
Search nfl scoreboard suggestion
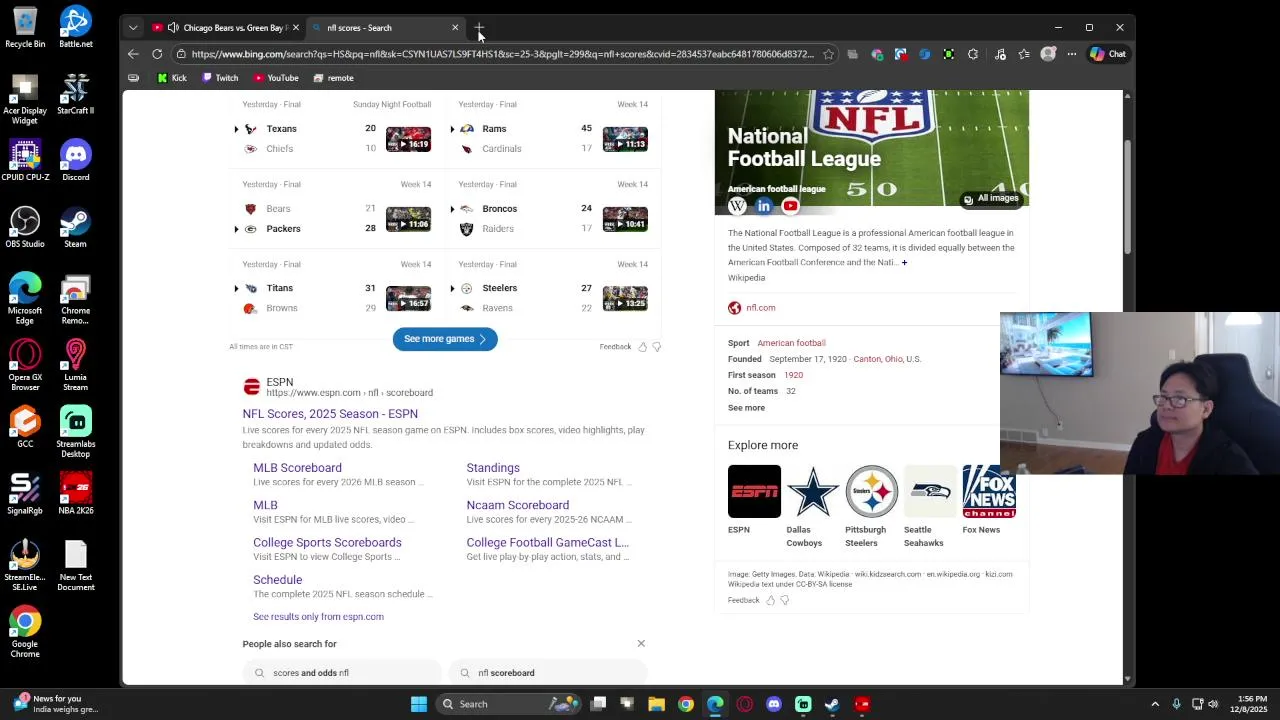point(548,673)
